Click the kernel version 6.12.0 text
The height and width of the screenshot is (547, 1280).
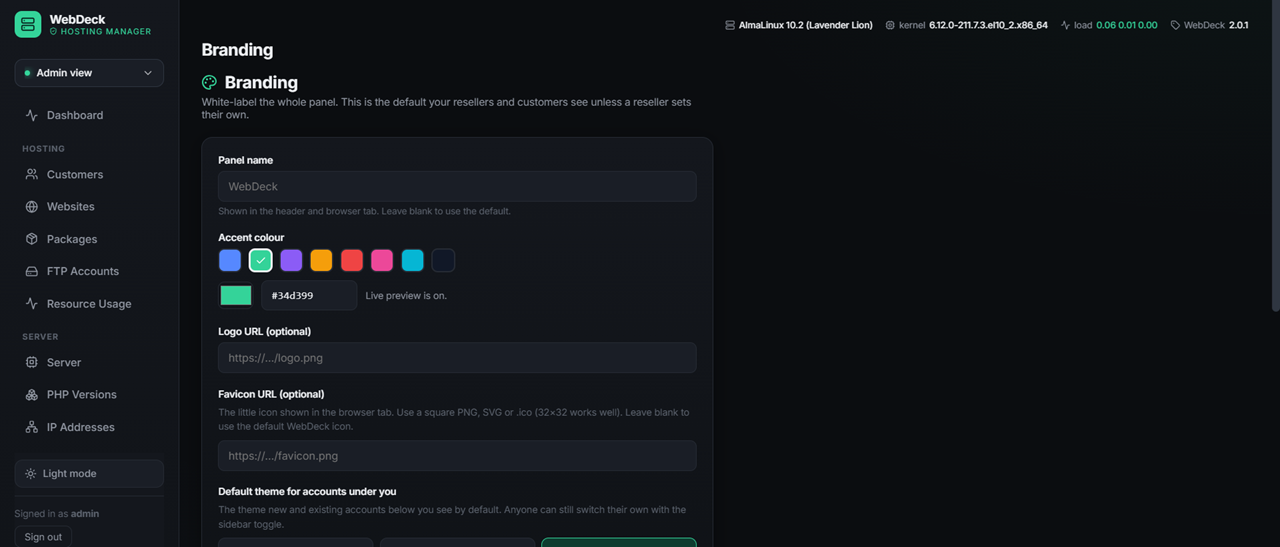(988, 25)
